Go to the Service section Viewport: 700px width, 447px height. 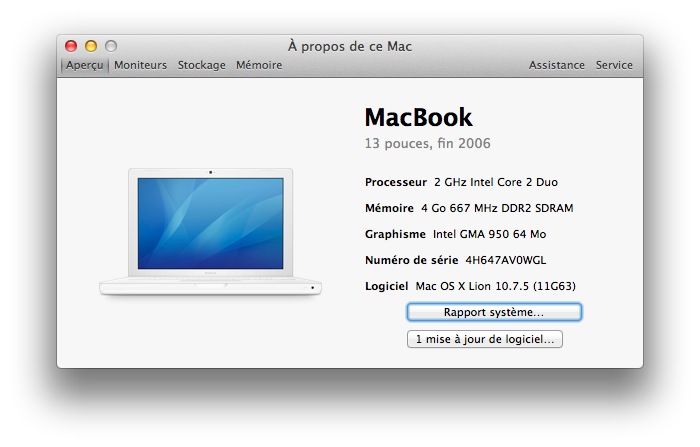(614, 65)
